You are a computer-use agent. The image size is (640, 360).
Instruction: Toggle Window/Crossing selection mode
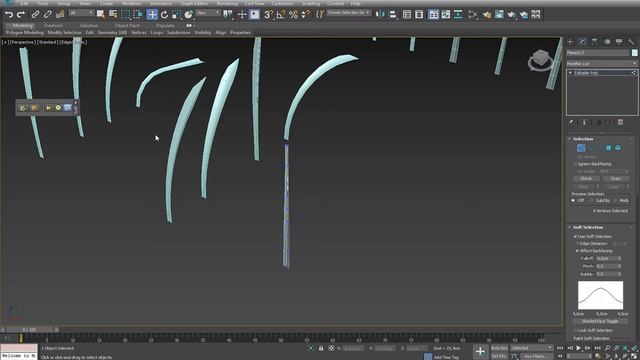click(x=138, y=15)
